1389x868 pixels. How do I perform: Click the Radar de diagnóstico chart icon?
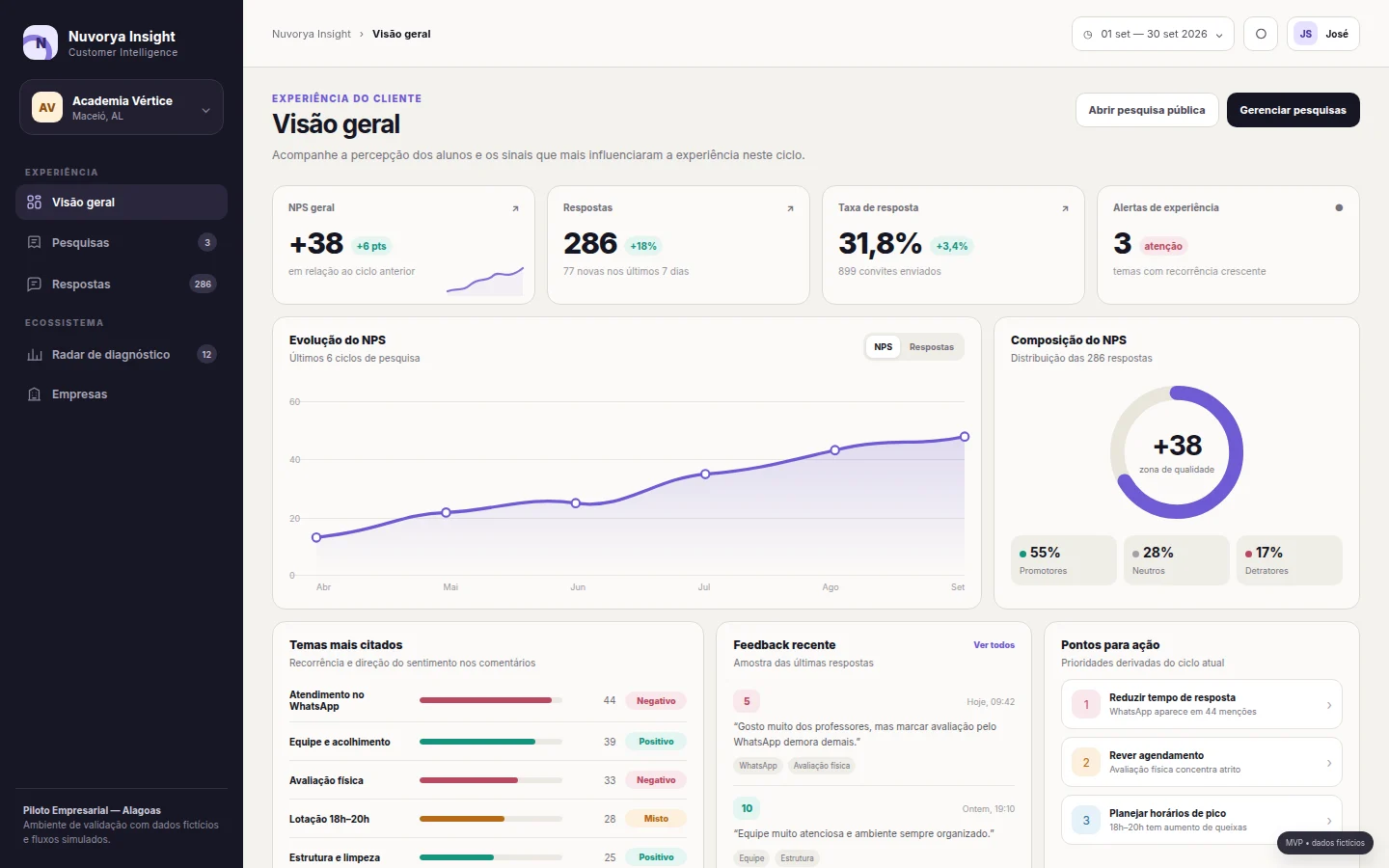pyautogui.click(x=35, y=355)
